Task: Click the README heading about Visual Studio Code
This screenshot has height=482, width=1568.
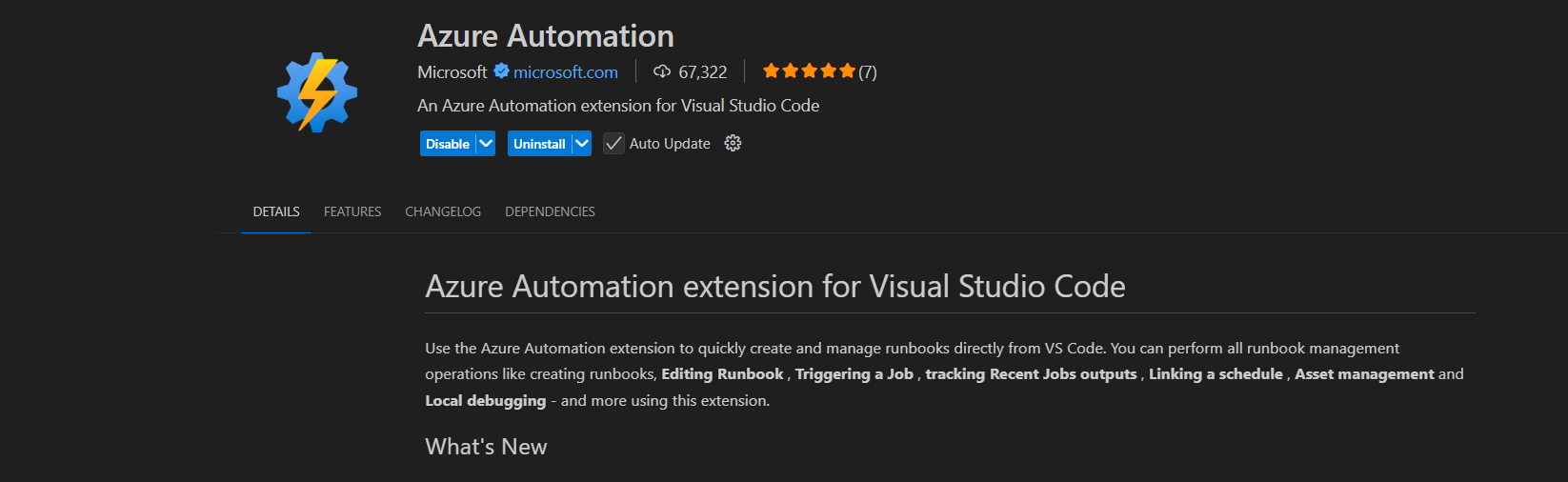Action: click(x=775, y=286)
